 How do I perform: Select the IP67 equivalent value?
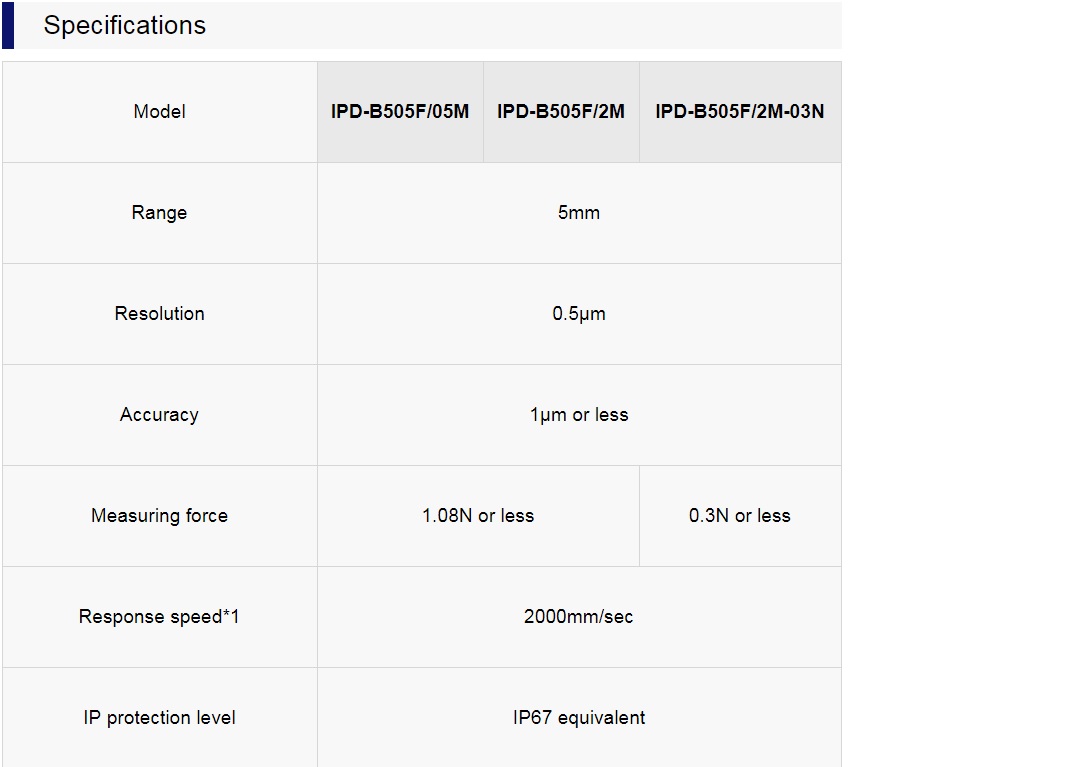coord(579,718)
